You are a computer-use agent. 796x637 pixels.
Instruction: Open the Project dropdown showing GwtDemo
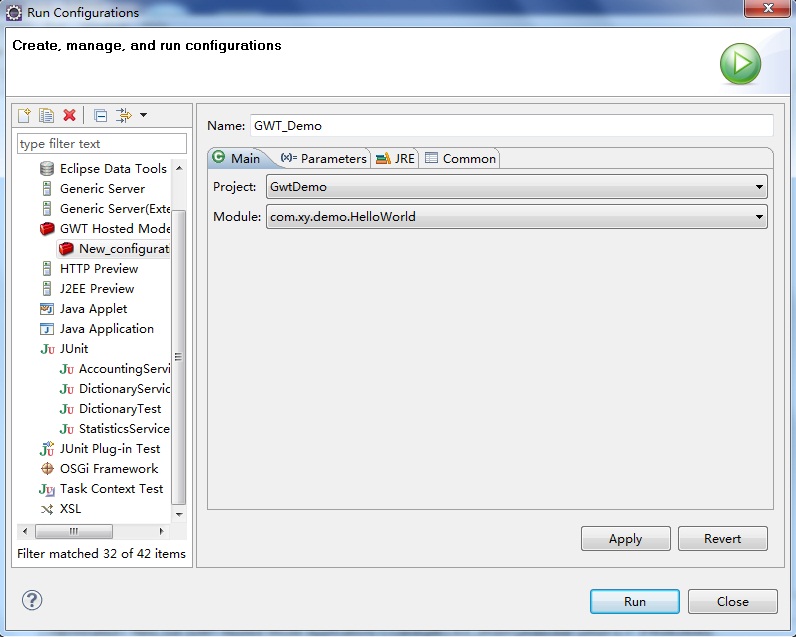pos(517,187)
